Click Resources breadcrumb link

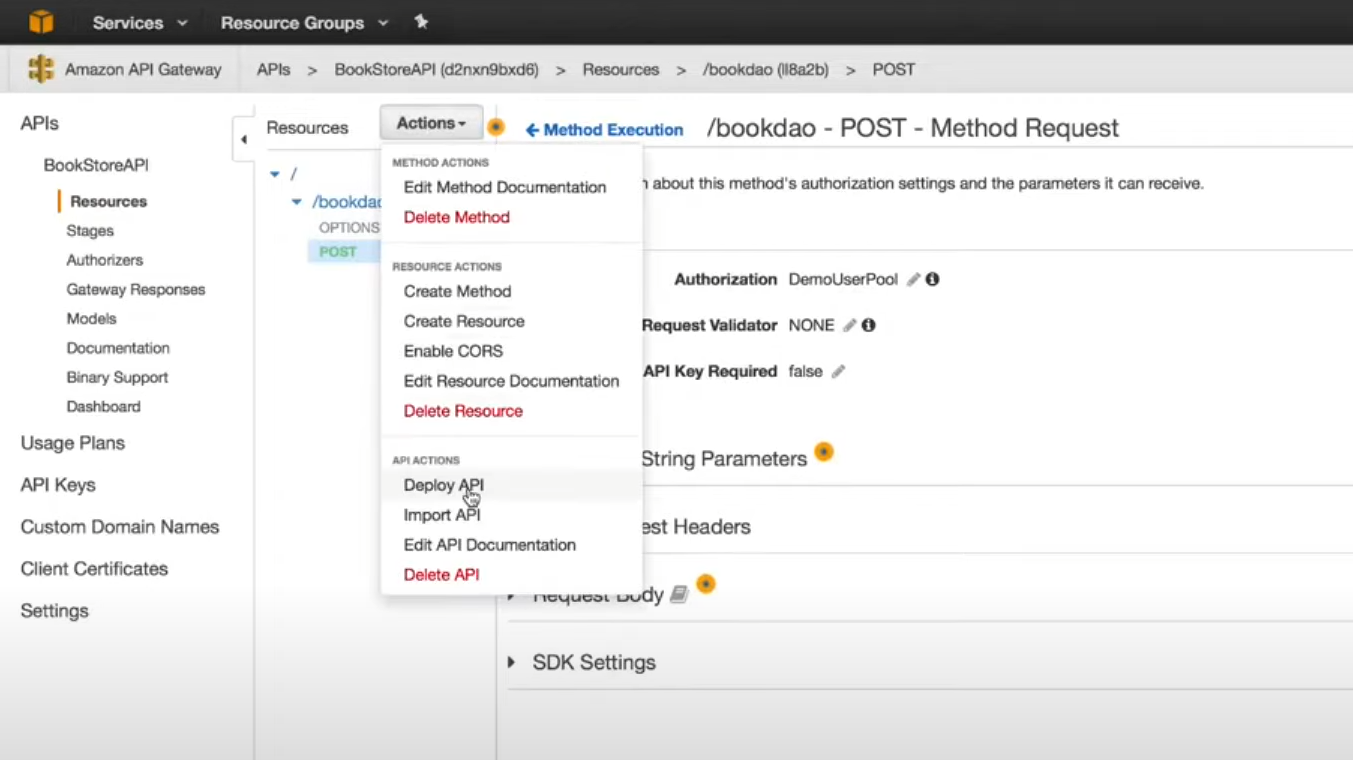(x=621, y=70)
